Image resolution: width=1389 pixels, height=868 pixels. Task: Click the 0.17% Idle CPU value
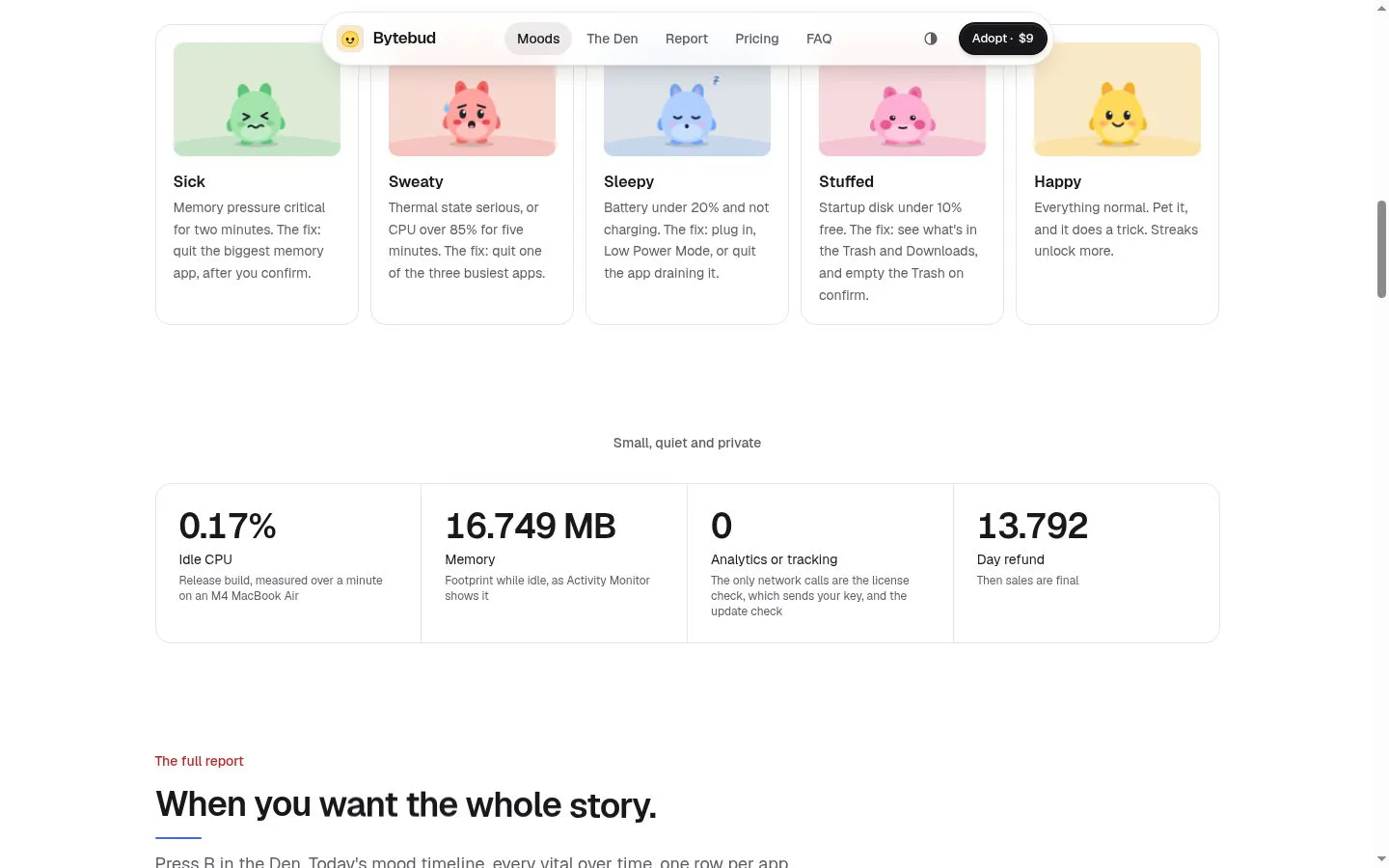[x=228, y=526]
